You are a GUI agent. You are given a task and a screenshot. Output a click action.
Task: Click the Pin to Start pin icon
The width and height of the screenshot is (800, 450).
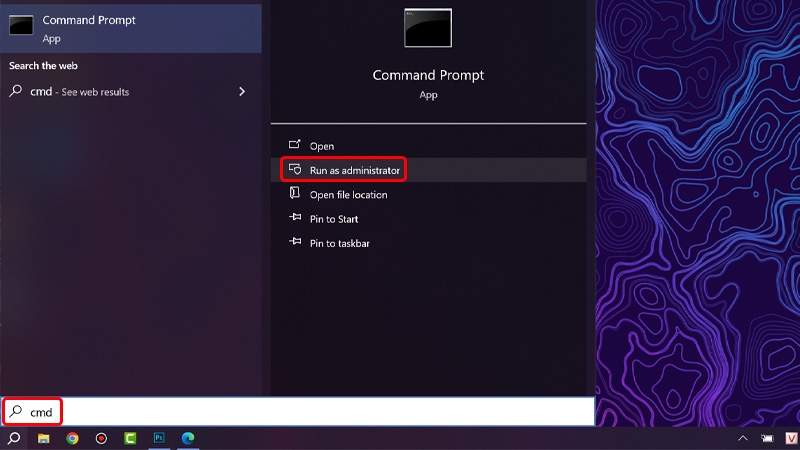[x=295, y=217]
